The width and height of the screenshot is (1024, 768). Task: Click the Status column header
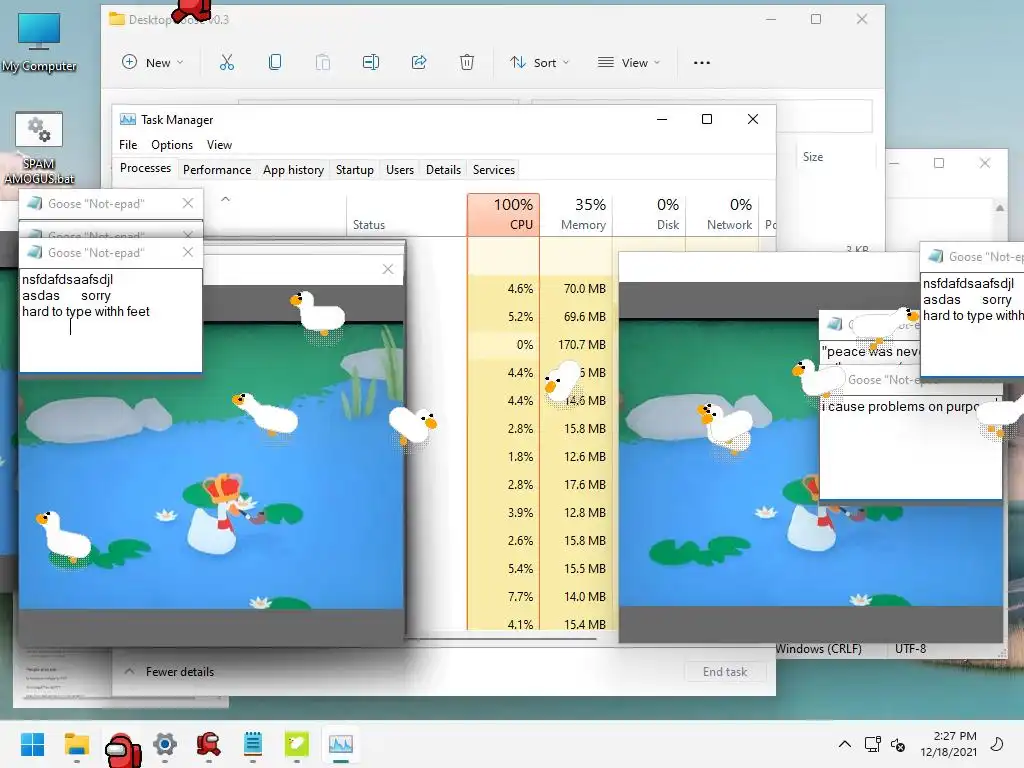pyautogui.click(x=369, y=225)
